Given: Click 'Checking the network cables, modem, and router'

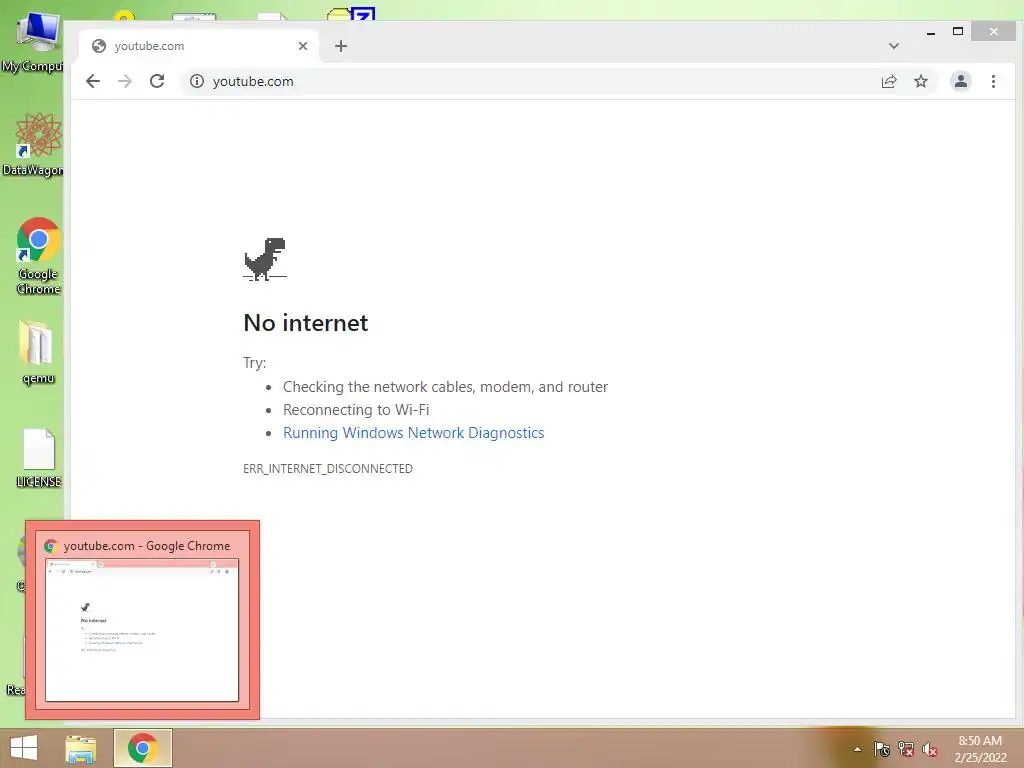Looking at the screenshot, I should 445,387.
